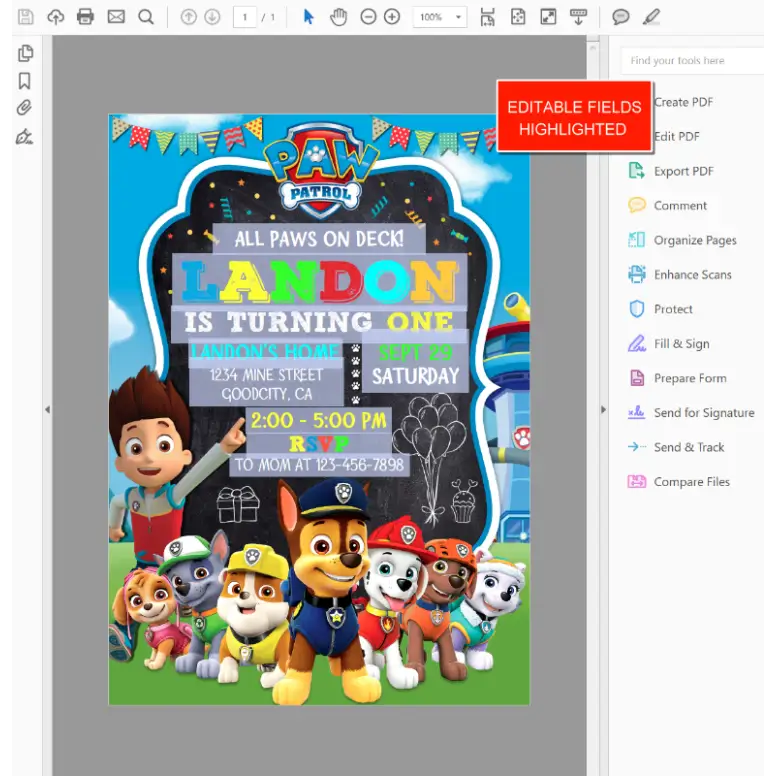Click the Find your tools search field
Screen dimensions: 776x776
pyautogui.click(x=692, y=61)
